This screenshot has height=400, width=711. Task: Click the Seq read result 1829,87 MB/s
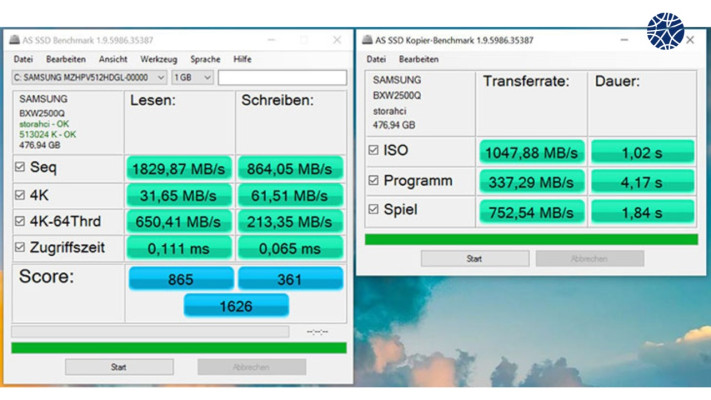coord(179,169)
